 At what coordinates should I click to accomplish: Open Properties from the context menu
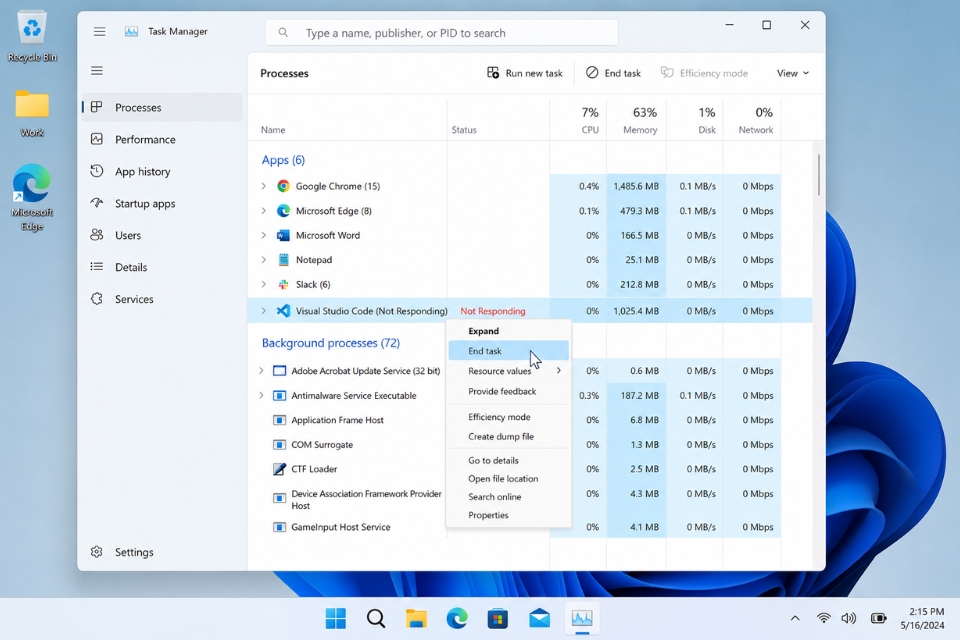click(x=509, y=515)
